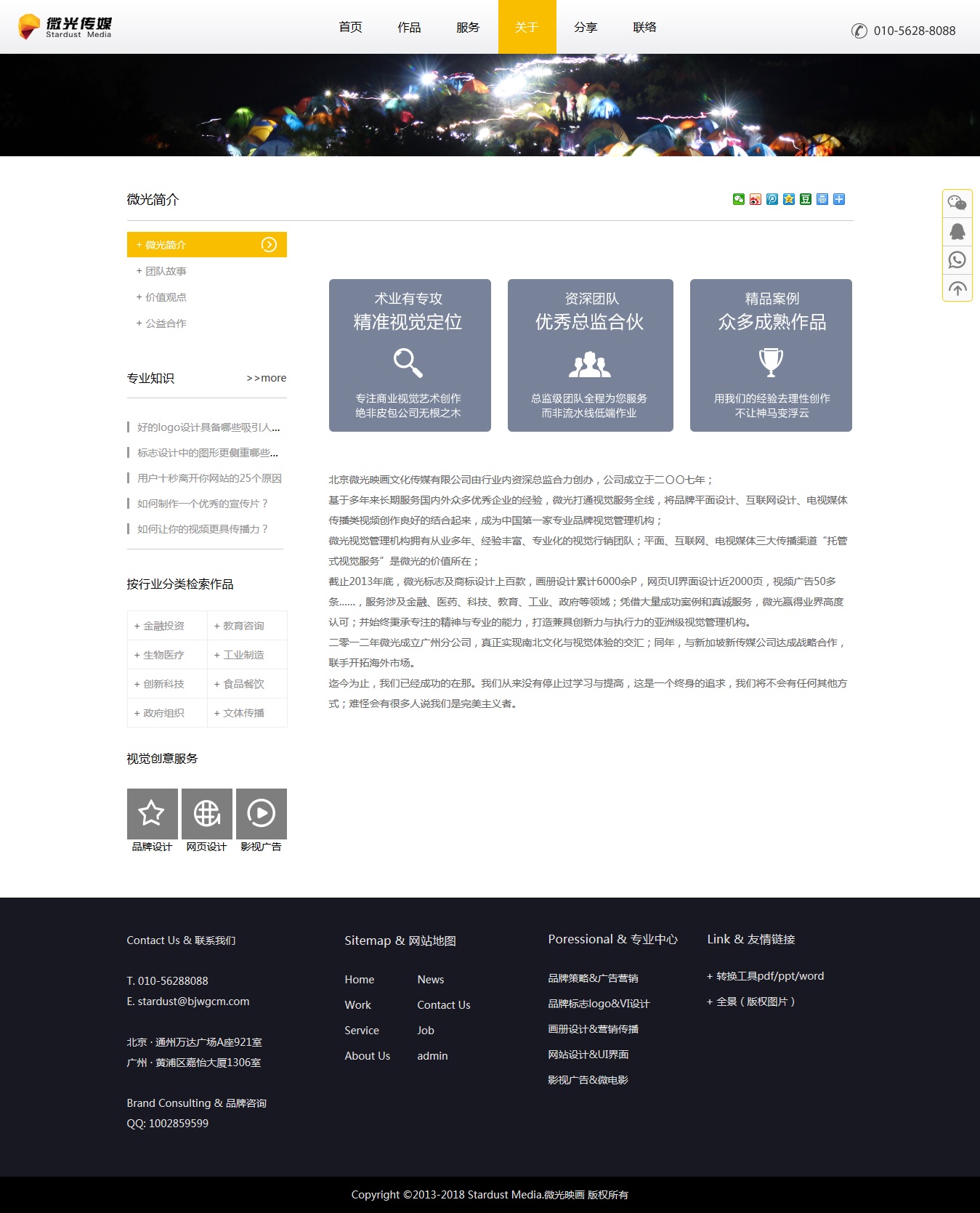
Task: Select the highlighted 关于 tab
Action: (x=527, y=27)
